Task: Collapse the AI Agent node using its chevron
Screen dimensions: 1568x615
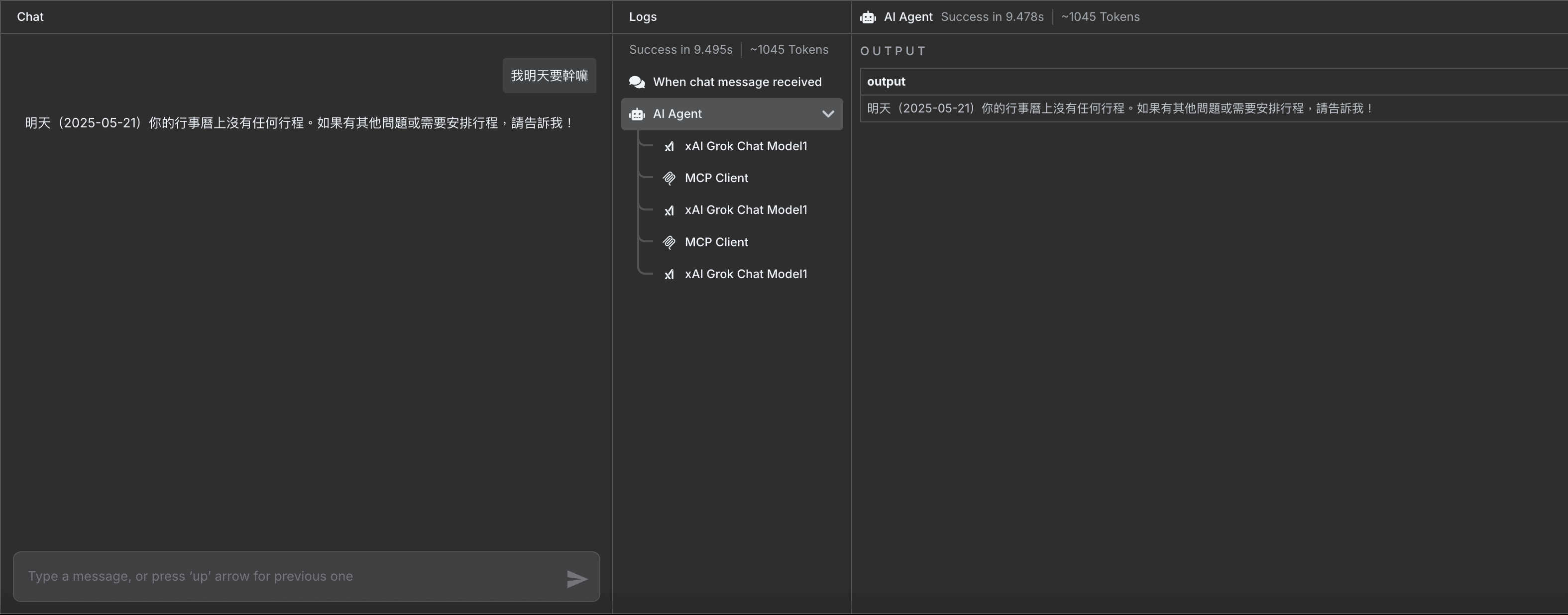Action: 827,114
